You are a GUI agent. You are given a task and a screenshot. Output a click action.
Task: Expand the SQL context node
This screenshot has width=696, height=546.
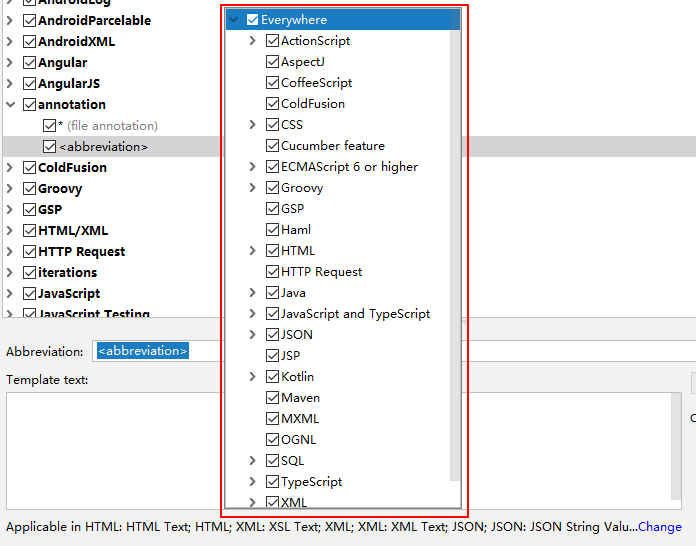[253, 460]
